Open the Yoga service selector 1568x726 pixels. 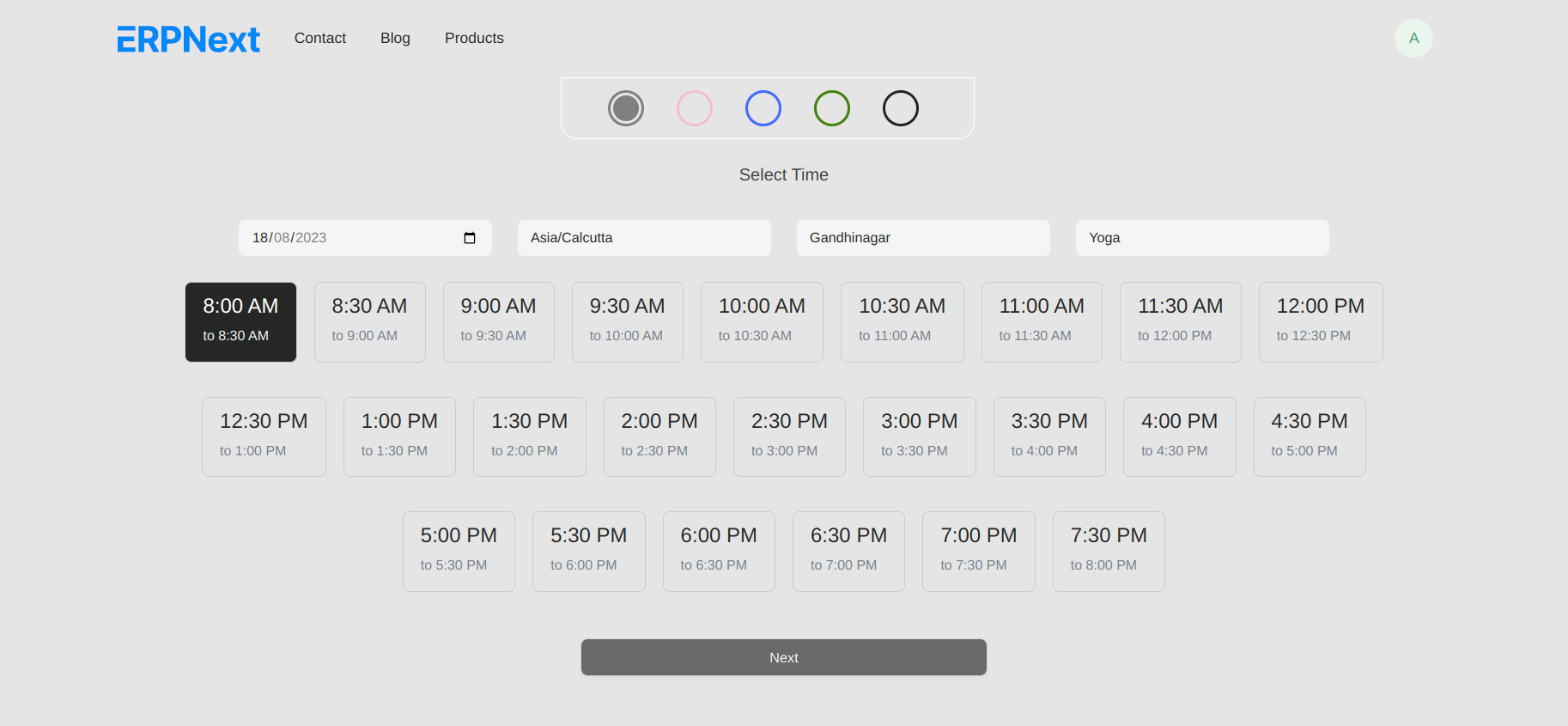(x=1202, y=238)
